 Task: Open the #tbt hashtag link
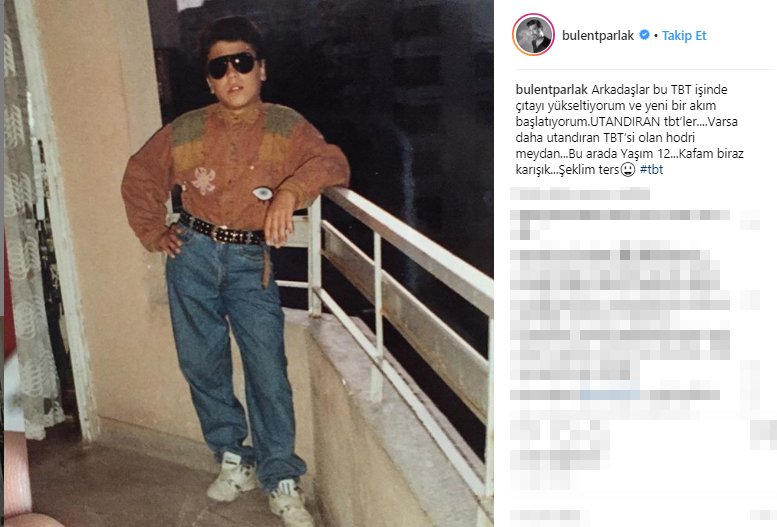tap(651, 170)
